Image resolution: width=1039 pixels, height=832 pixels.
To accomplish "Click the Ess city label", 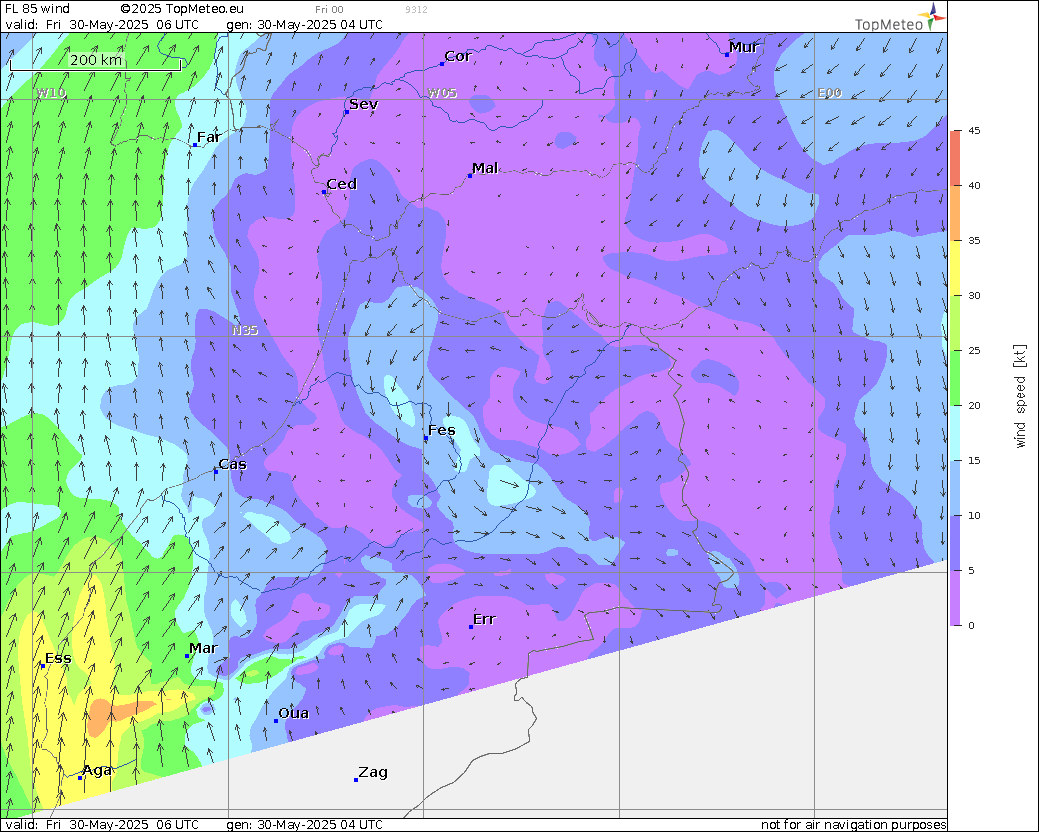I will pyautogui.click(x=58, y=658).
